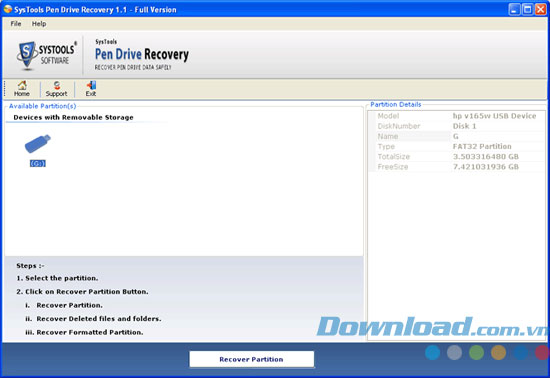The image size is (550, 378).
Task: Click the value 'hp v165w USB Device'
Action: click(x=494, y=116)
